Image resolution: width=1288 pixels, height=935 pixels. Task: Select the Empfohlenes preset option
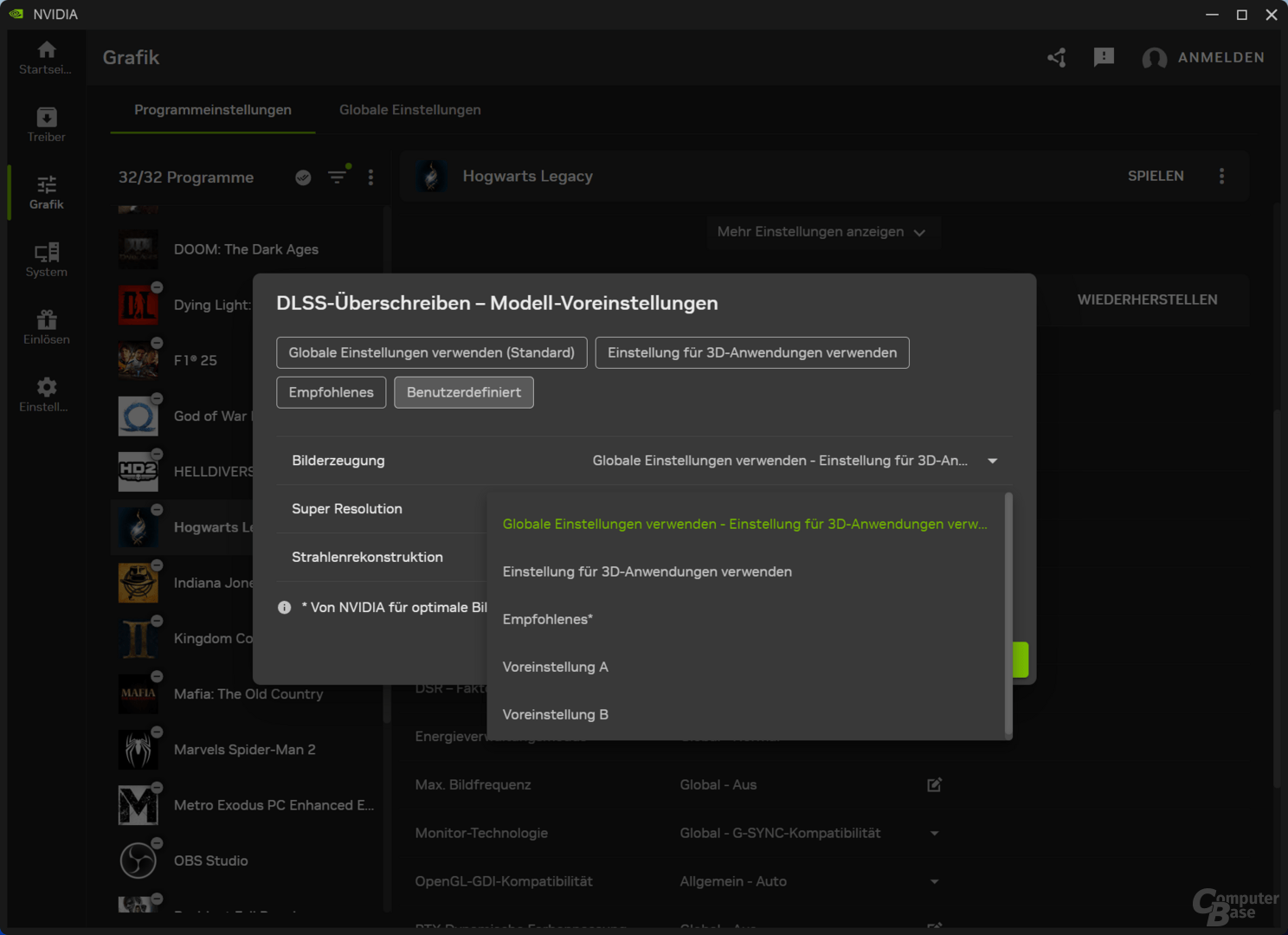click(331, 392)
